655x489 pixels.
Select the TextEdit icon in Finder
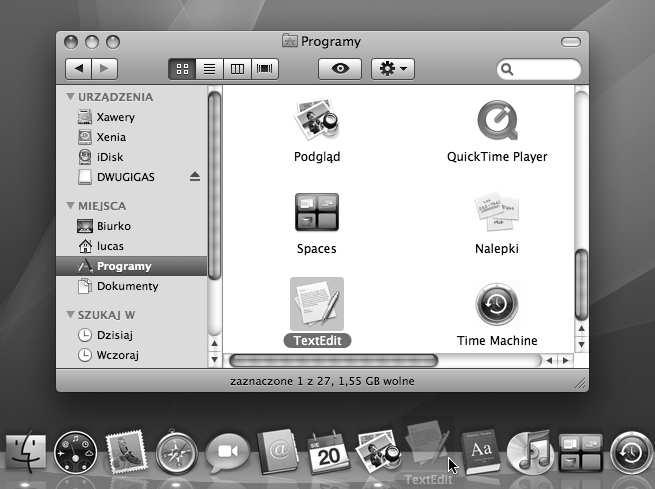[317, 304]
